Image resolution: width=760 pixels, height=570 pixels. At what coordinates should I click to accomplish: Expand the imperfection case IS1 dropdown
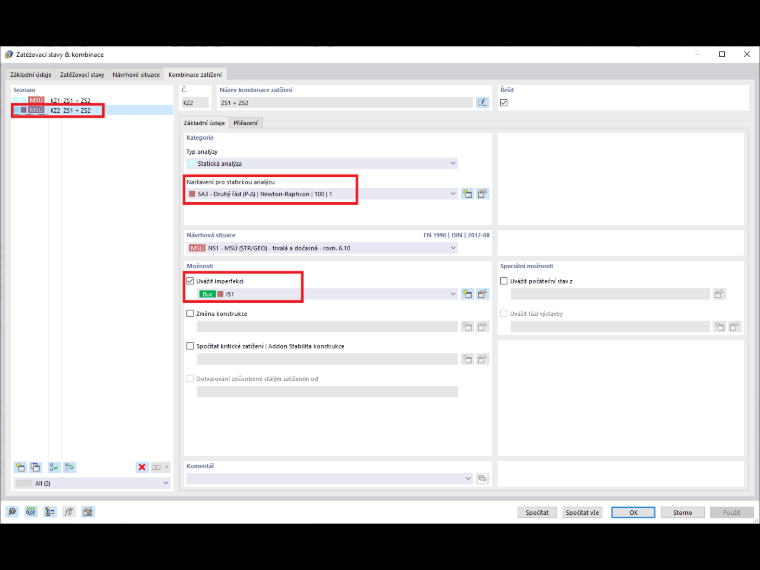pyautogui.click(x=453, y=294)
